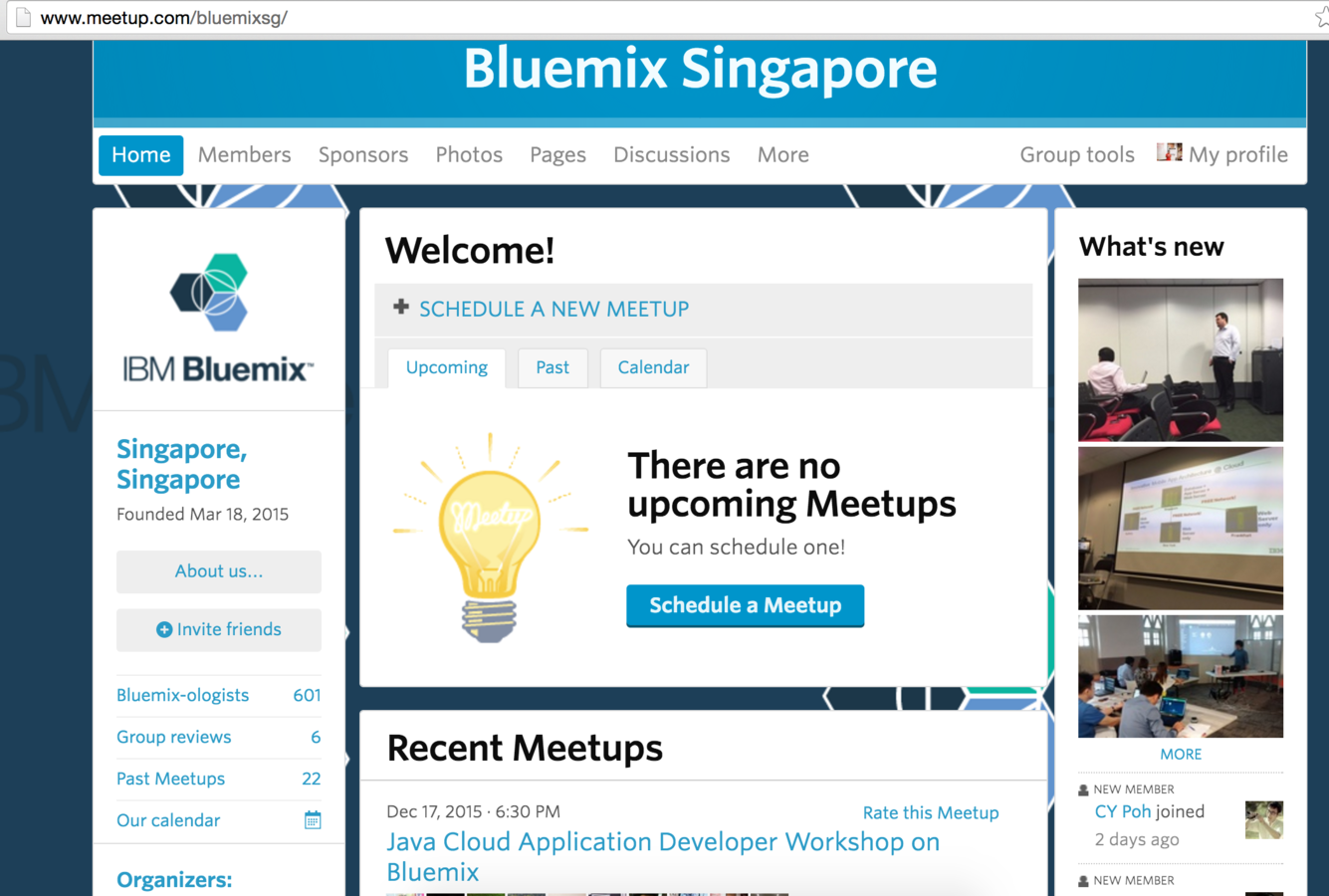Open the Photos page
Screen dimensions: 1329x896
pyautogui.click(x=469, y=155)
